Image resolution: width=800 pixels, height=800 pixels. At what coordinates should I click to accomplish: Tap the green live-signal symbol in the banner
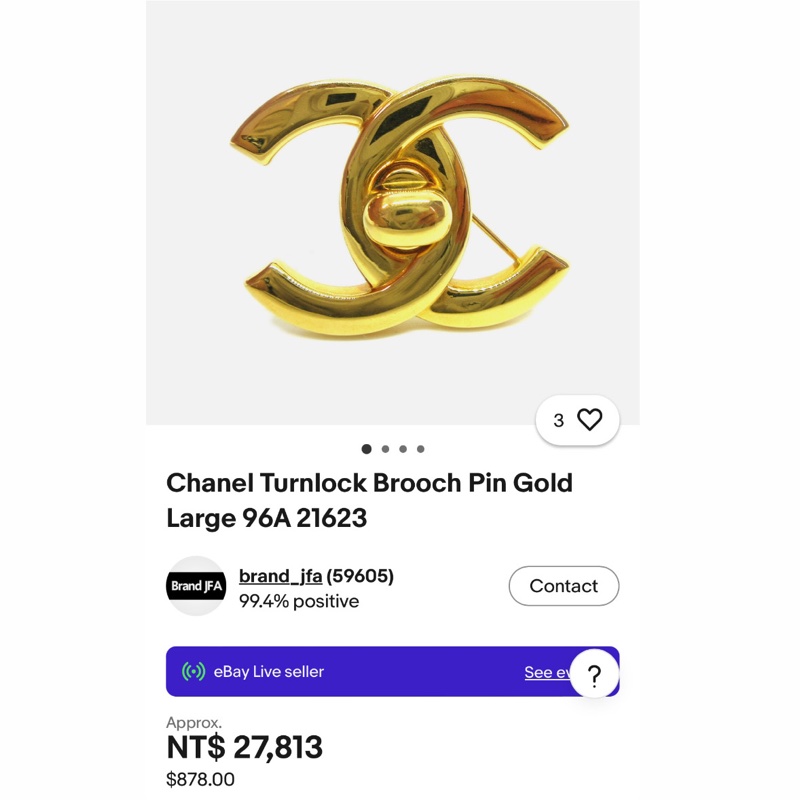click(193, 672)
